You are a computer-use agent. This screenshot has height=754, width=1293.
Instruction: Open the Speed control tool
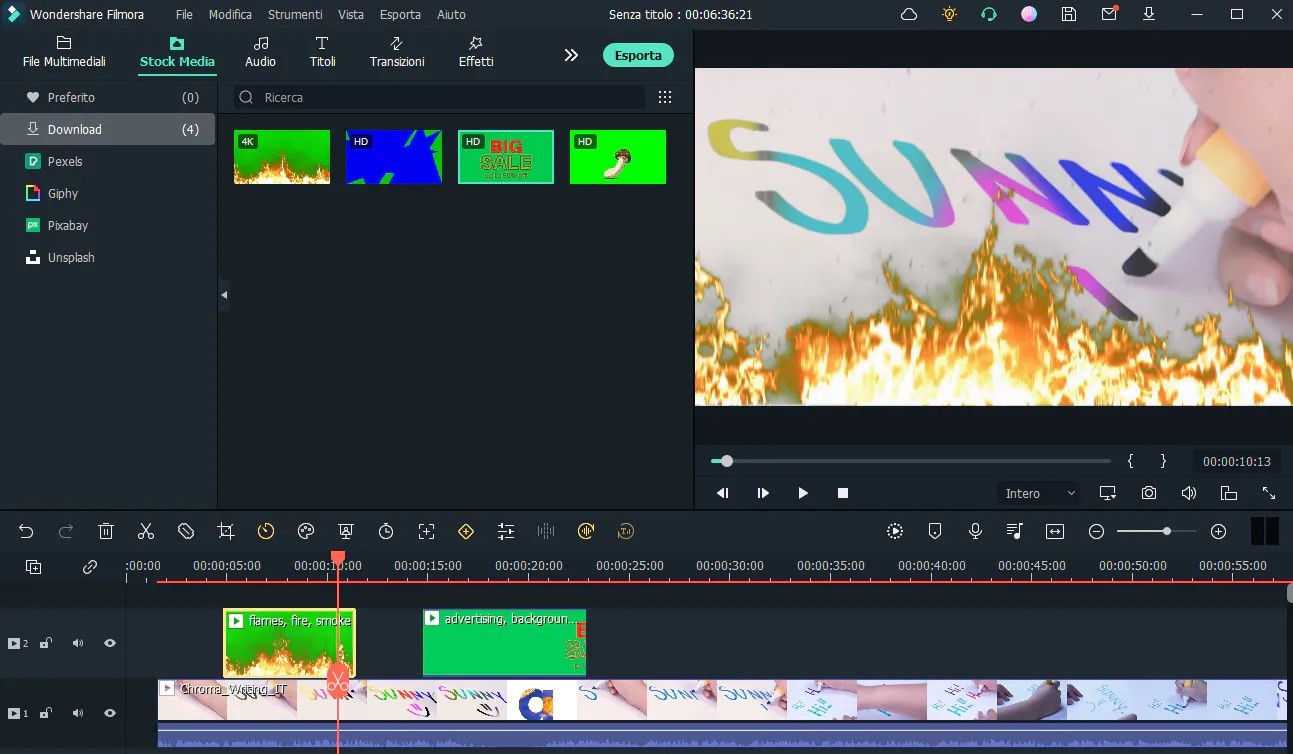pyautogui.click(x=265, y=531)
